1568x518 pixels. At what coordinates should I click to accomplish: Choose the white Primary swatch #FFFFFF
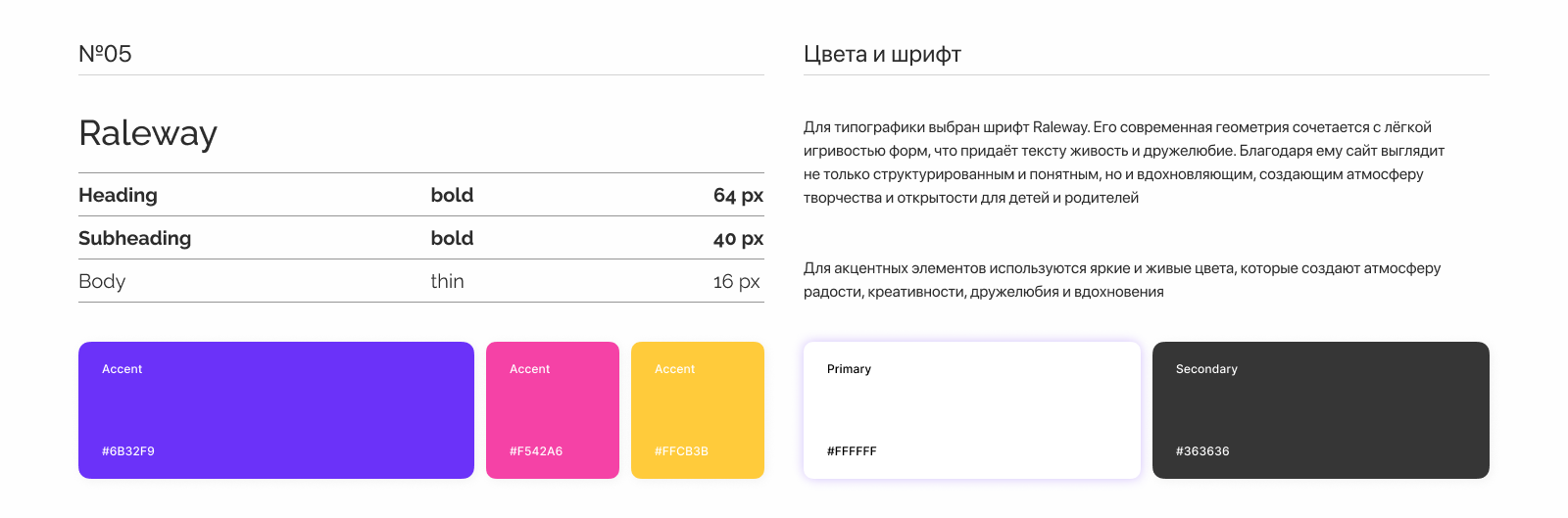[971, 409]
